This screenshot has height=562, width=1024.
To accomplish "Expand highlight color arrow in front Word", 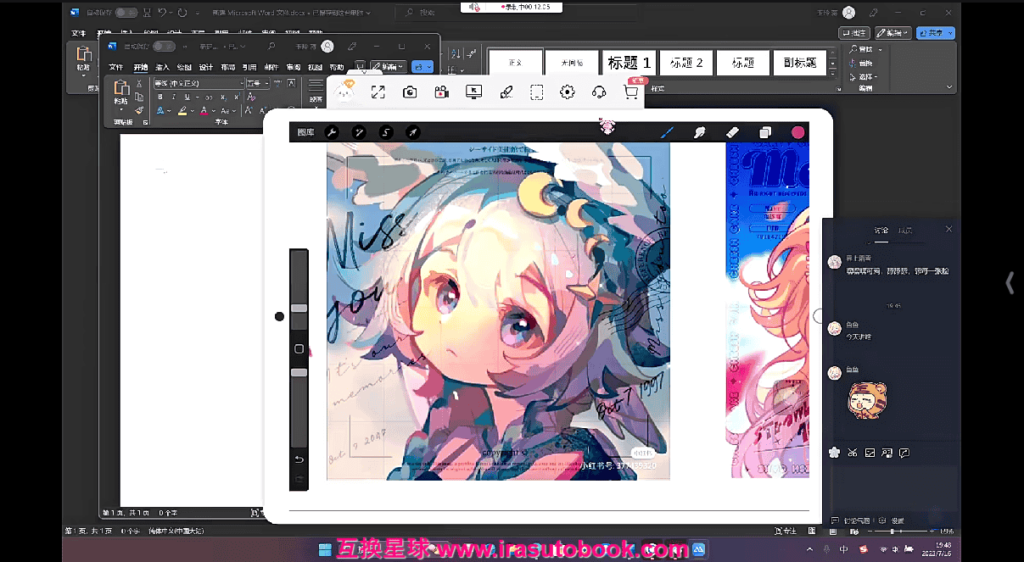I will coord(192,112).
